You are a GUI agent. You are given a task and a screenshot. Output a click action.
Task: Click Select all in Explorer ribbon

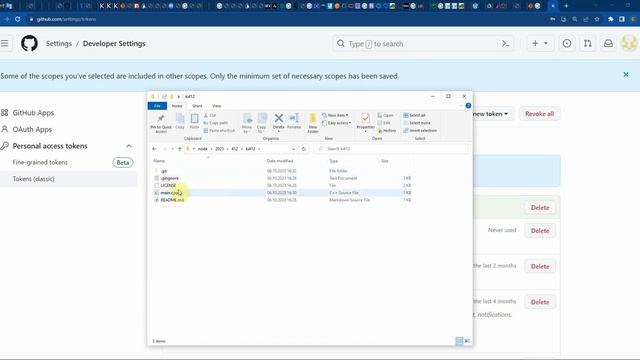click(415, 116)
